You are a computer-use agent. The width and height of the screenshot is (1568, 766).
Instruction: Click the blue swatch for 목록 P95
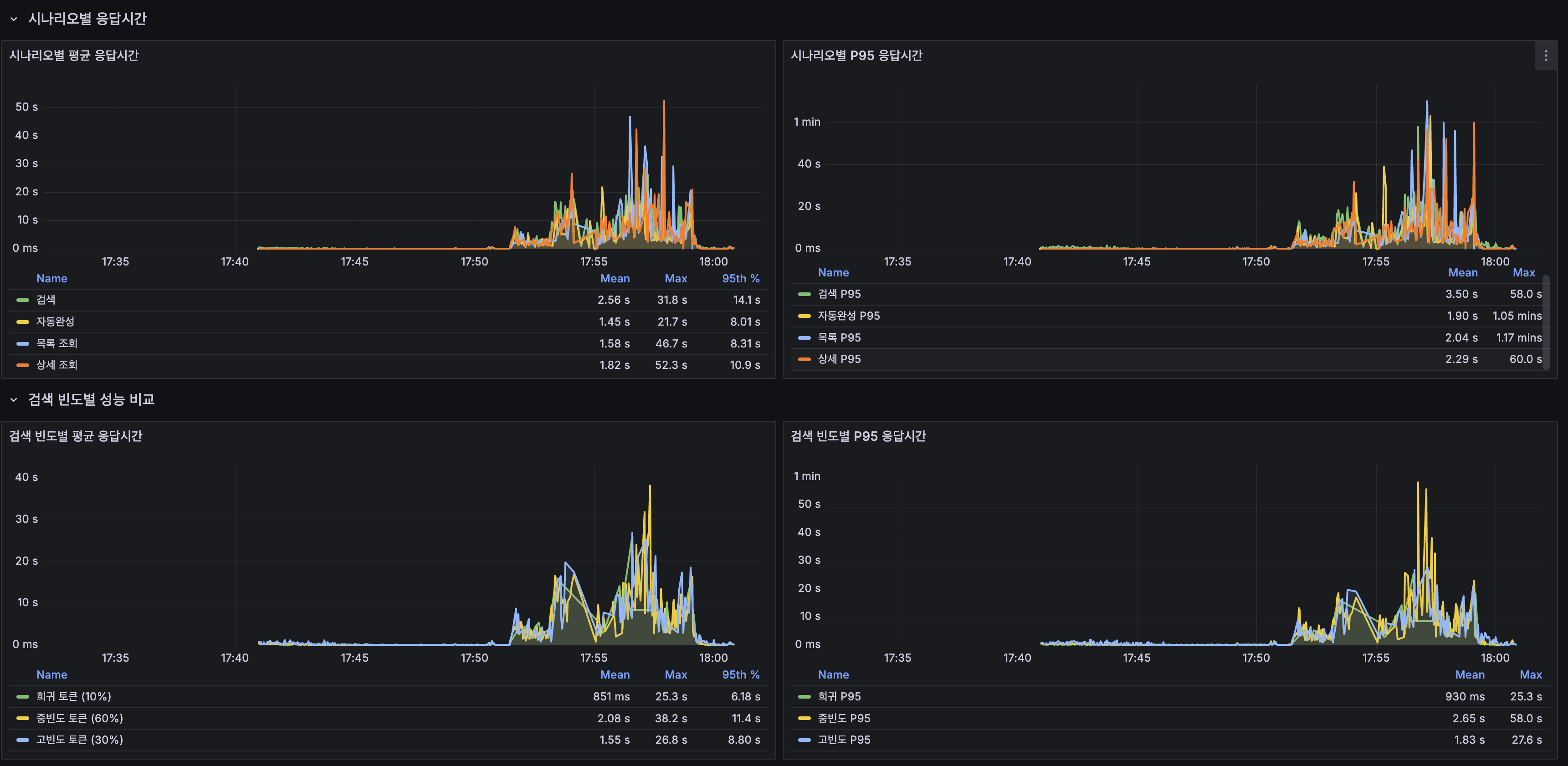tap(804, 337)
